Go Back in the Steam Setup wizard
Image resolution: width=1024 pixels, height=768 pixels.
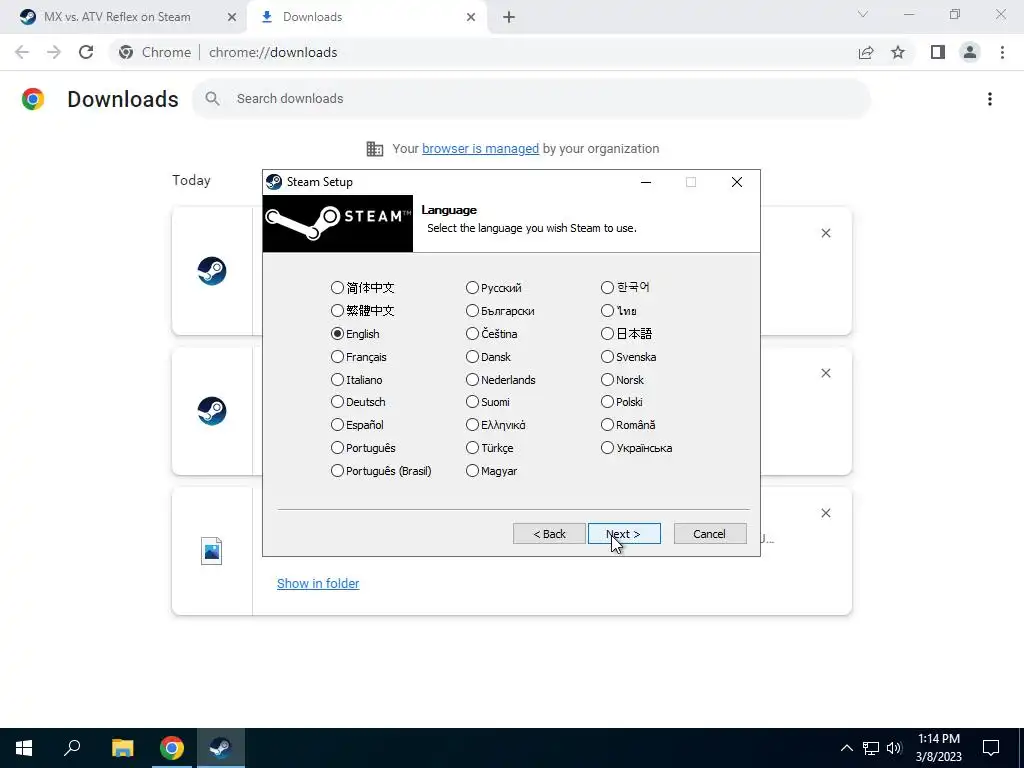549,534
